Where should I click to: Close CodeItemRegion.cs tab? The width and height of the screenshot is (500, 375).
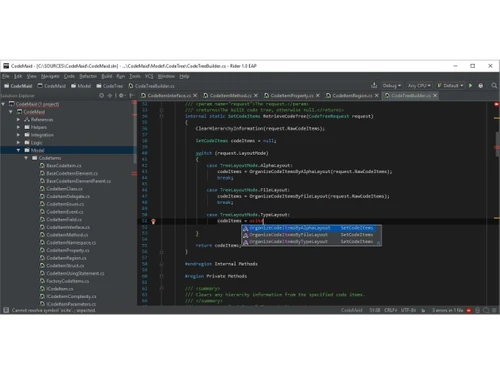376,95
